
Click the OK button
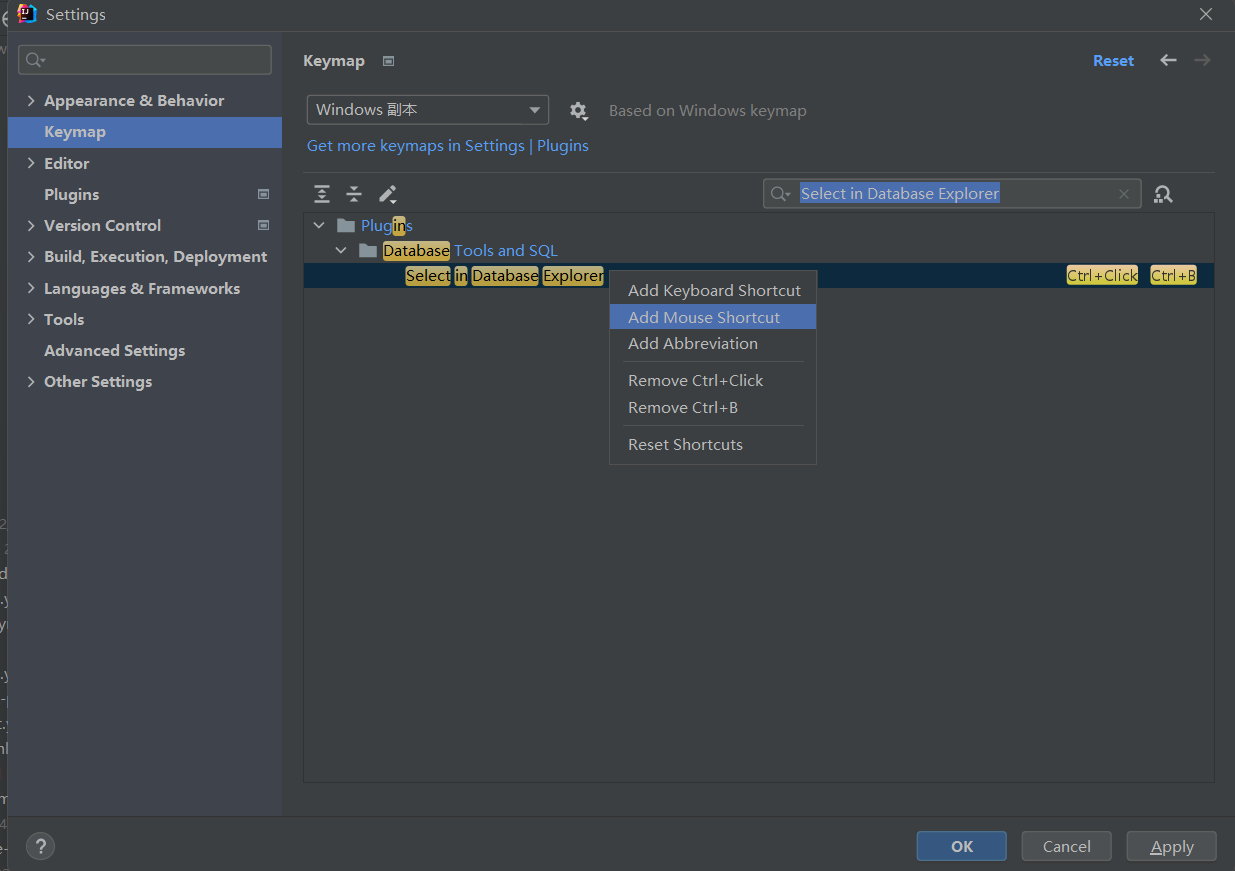coord(961,845)
